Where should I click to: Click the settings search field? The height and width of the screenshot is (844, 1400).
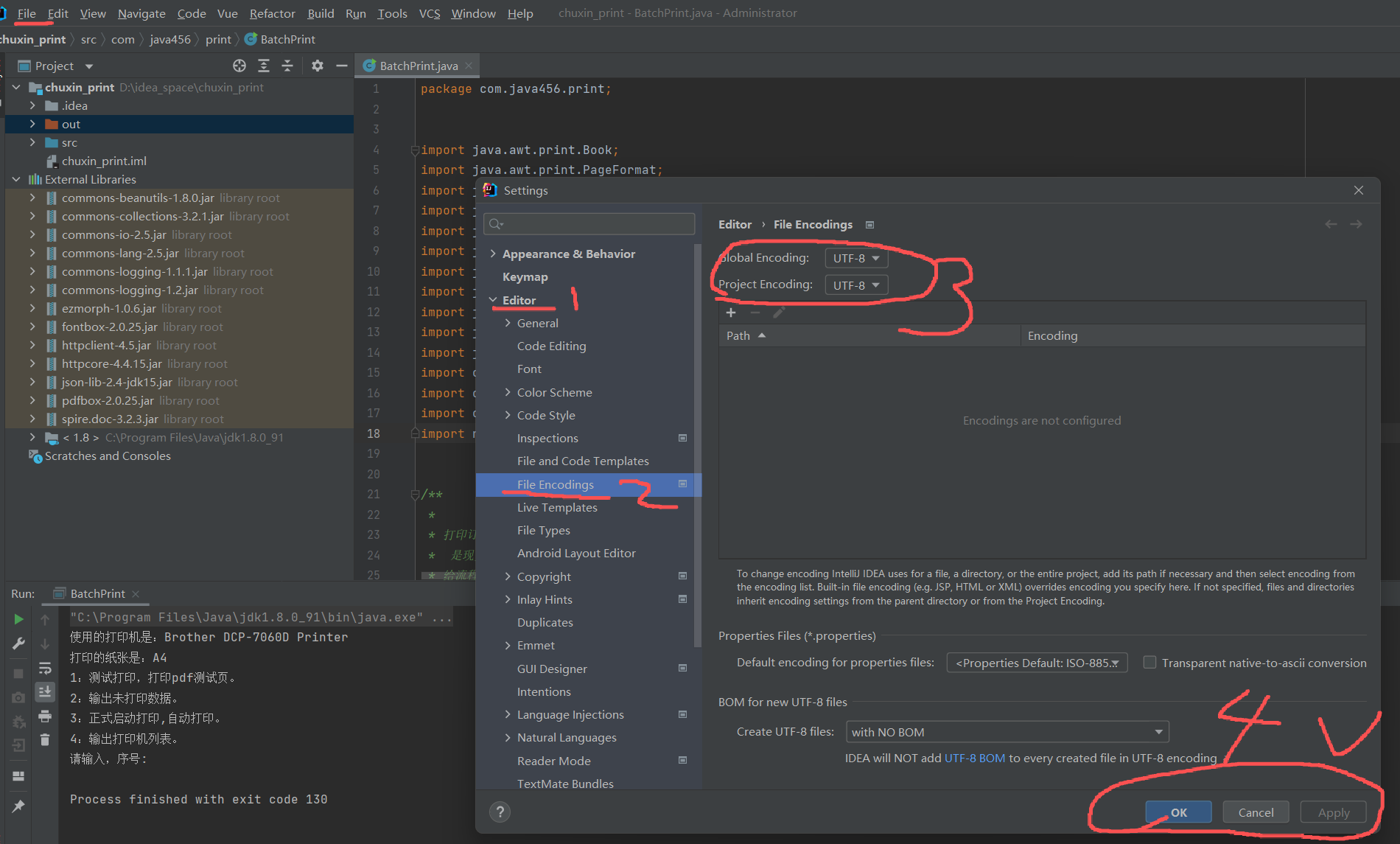(x=589, y=224)
